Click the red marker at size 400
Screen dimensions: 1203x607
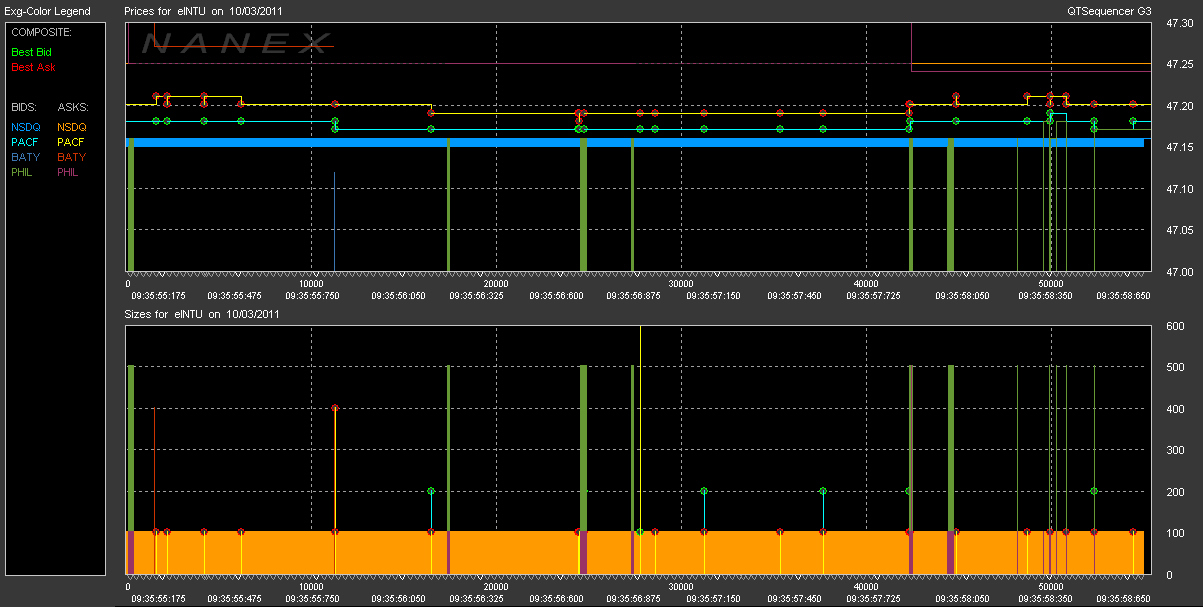pos(334,408)
